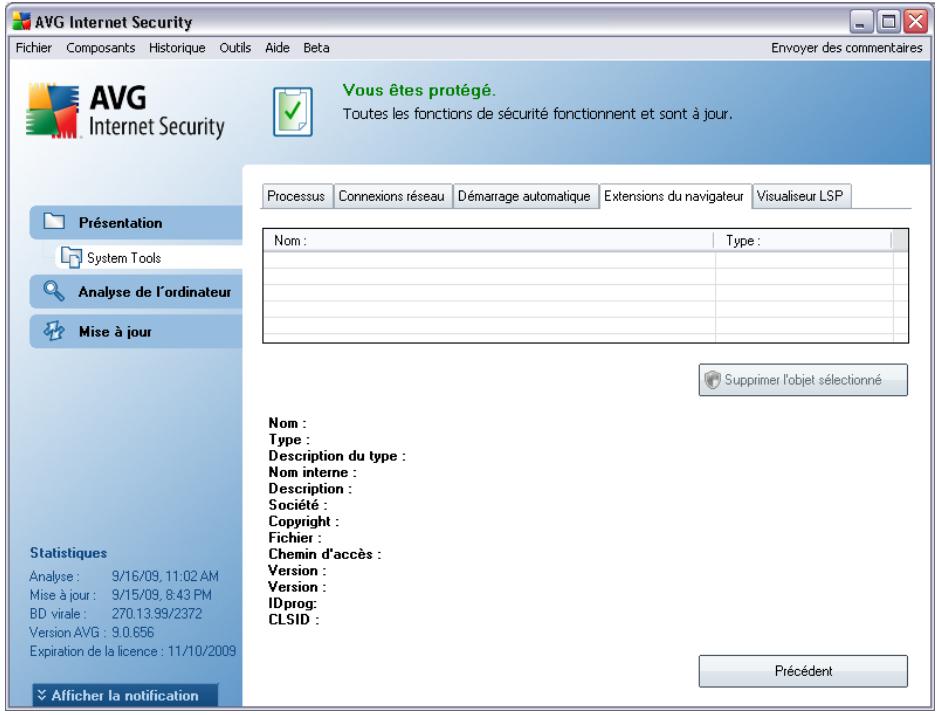Click the System Tools icon in the sidebar
Viewport: 937px width, 715px height.
(71, 257)
